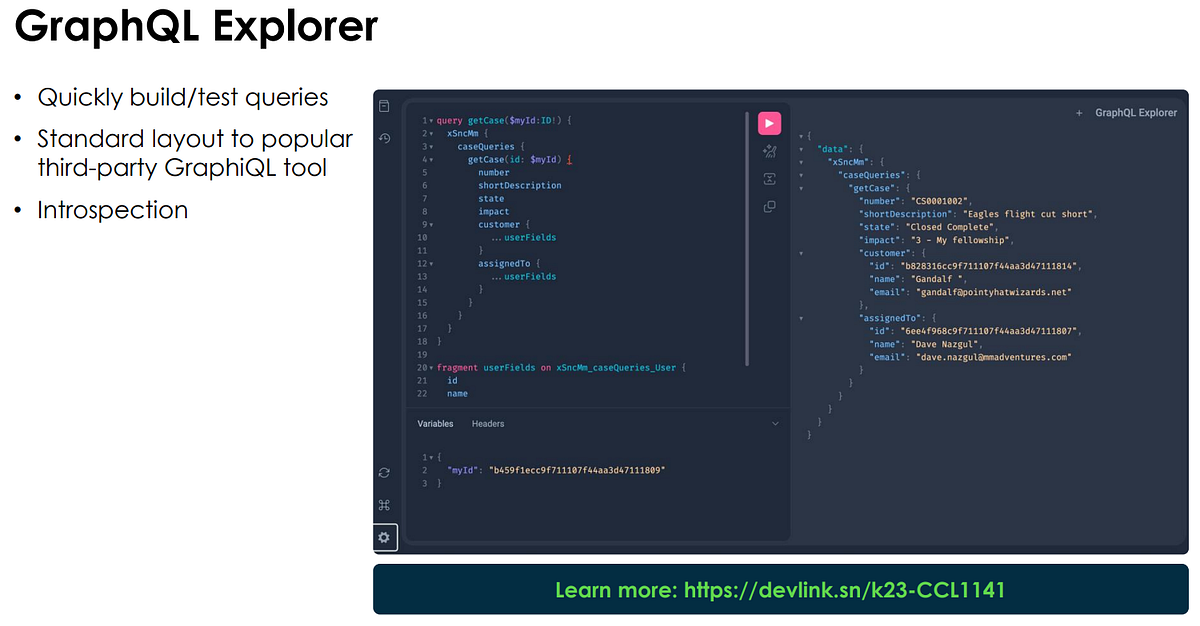Fold the "assignedTo" object in the response

[x=801, y=318]
